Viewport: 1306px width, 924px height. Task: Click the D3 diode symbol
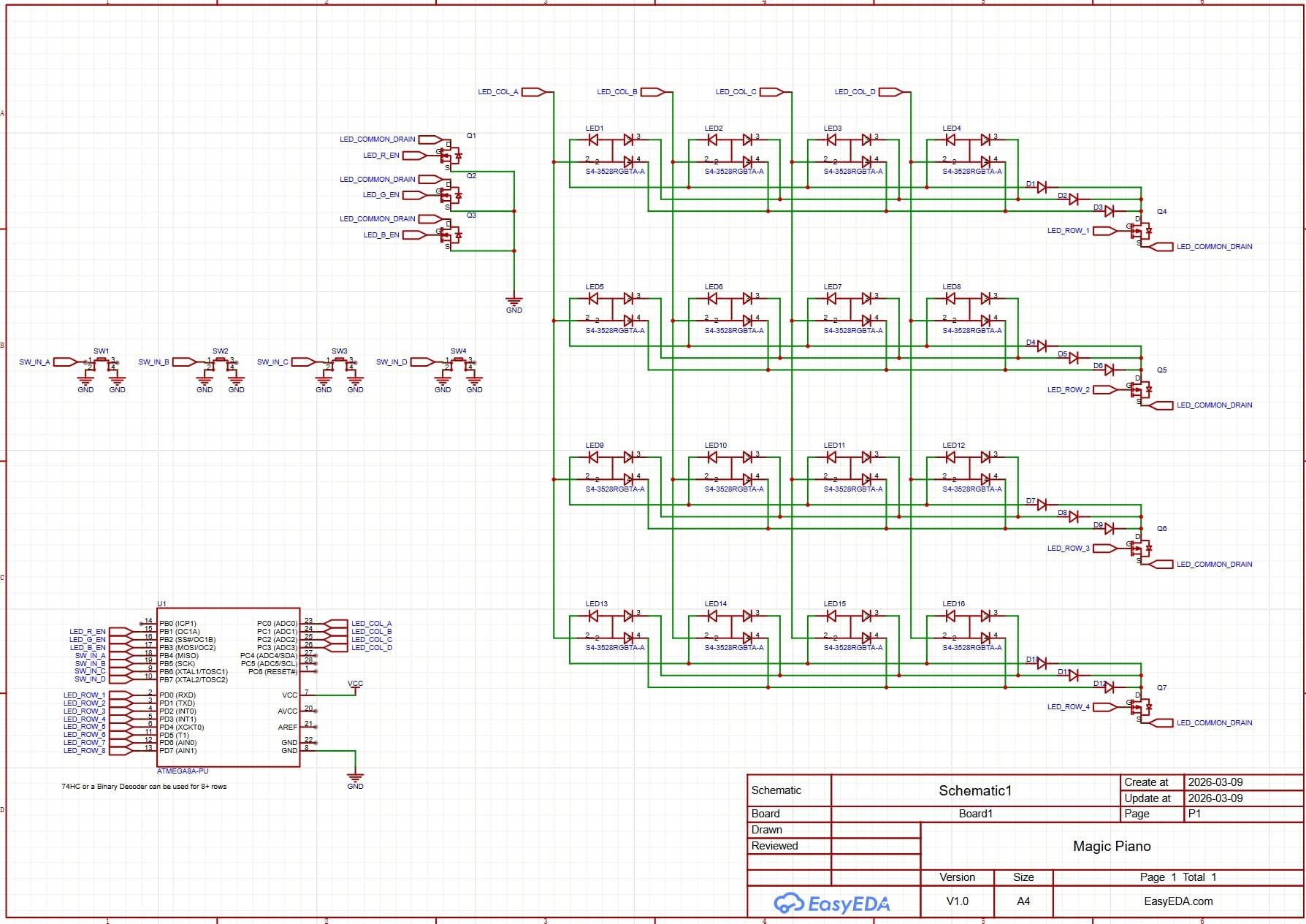point(1109,211)
